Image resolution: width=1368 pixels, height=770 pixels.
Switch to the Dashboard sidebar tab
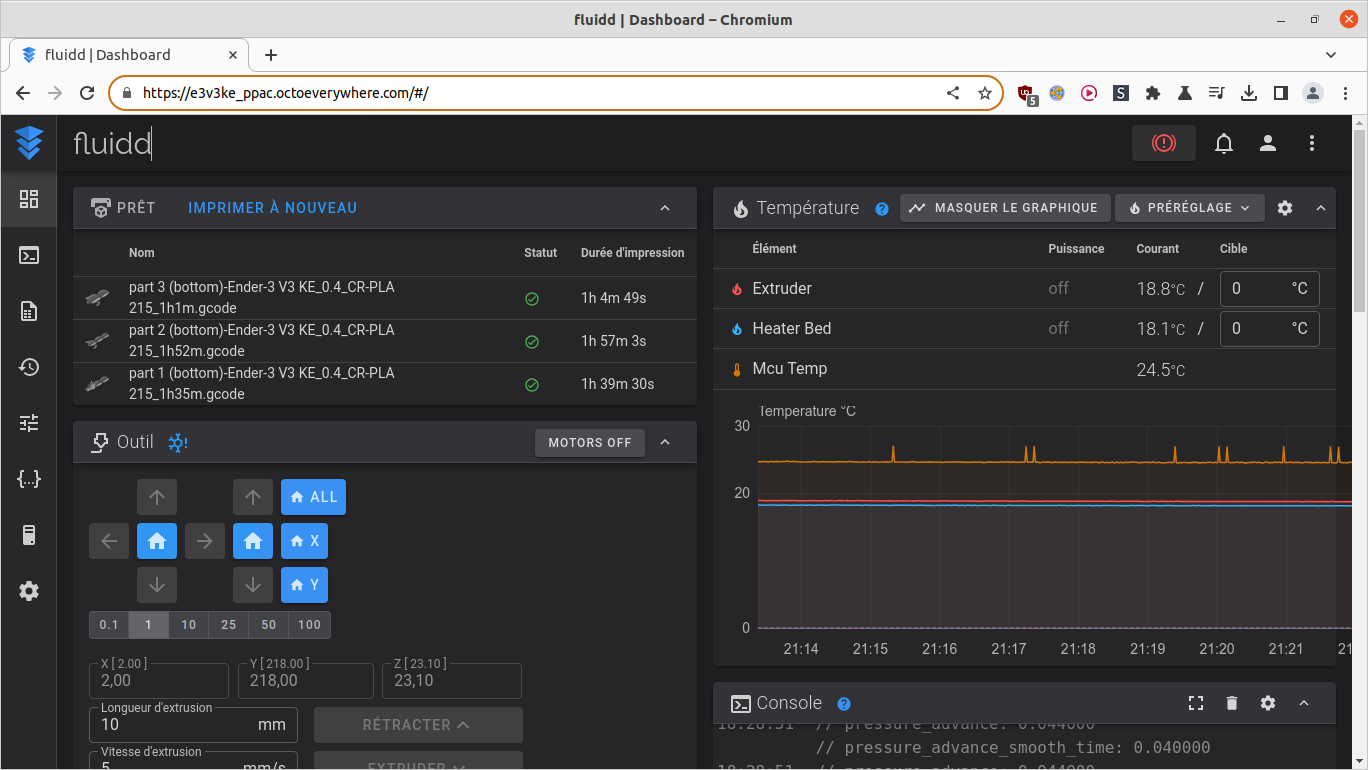pos(29,199)
